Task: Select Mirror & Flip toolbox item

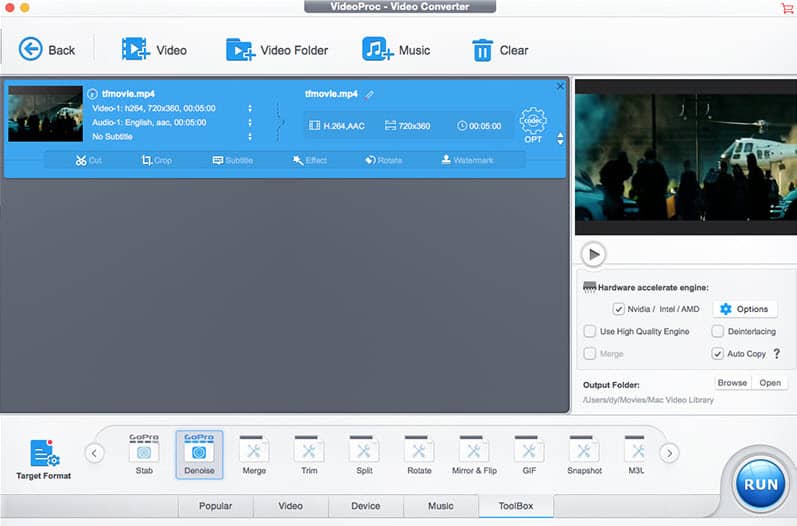Action: click(x=474, y=454)
